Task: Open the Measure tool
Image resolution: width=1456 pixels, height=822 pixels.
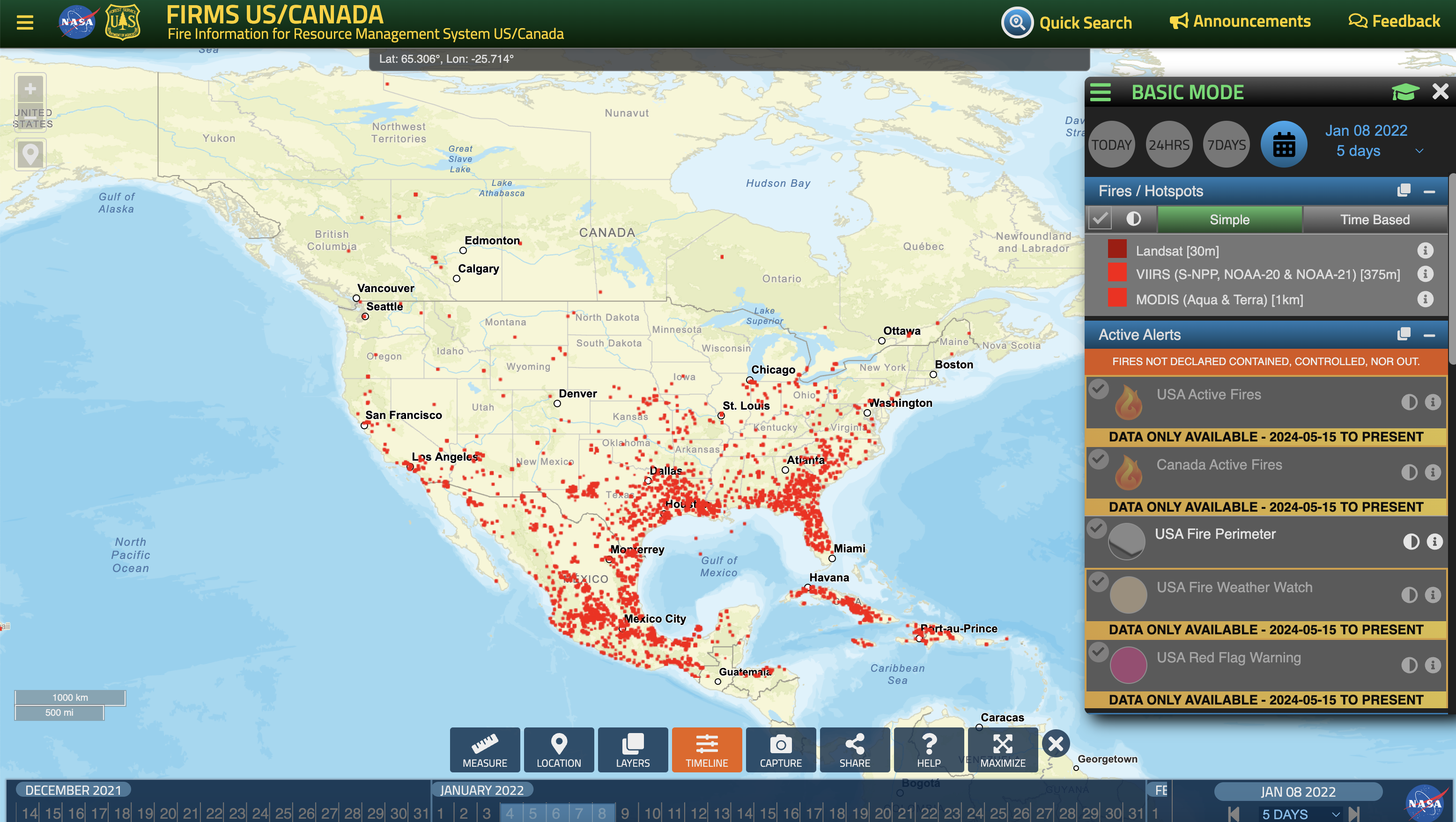Action: (x=484, y=749)
